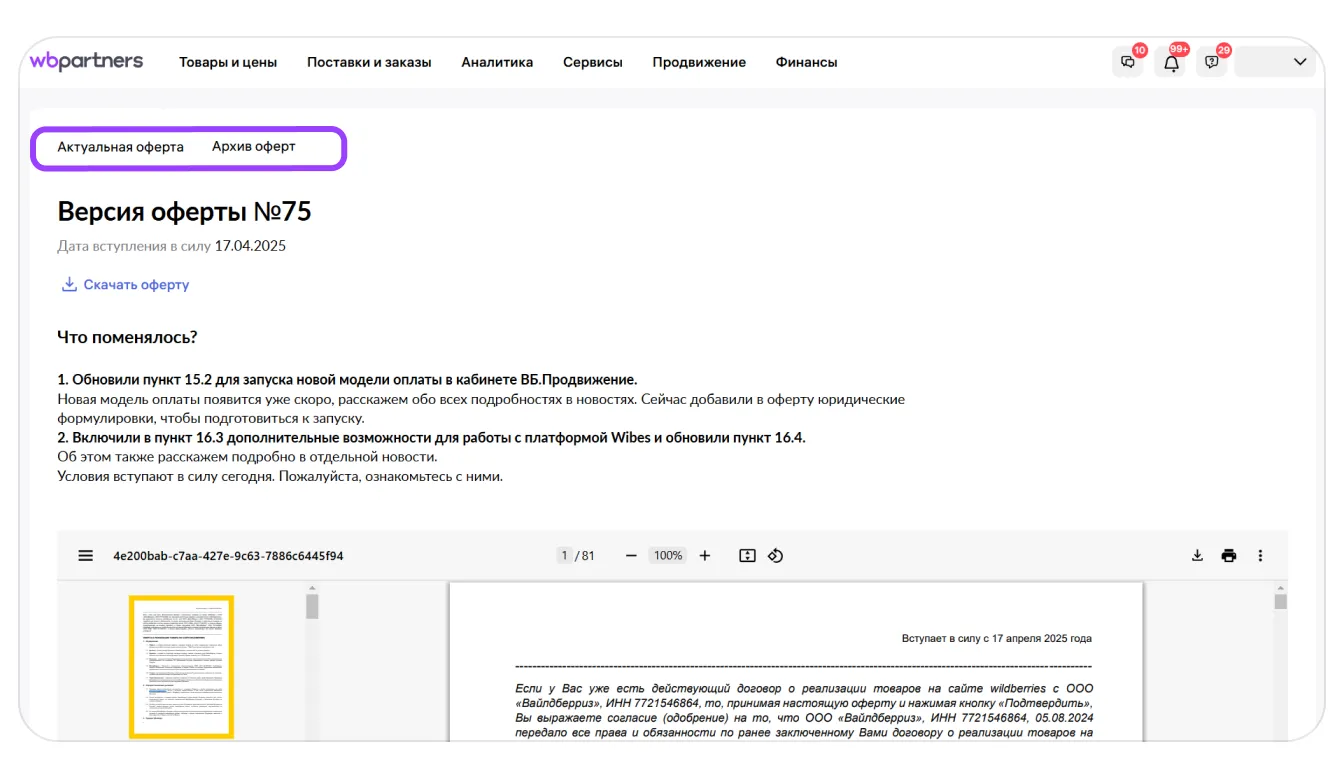Open notifications bell icon
1344x778 pixels.
[1171, 62]
